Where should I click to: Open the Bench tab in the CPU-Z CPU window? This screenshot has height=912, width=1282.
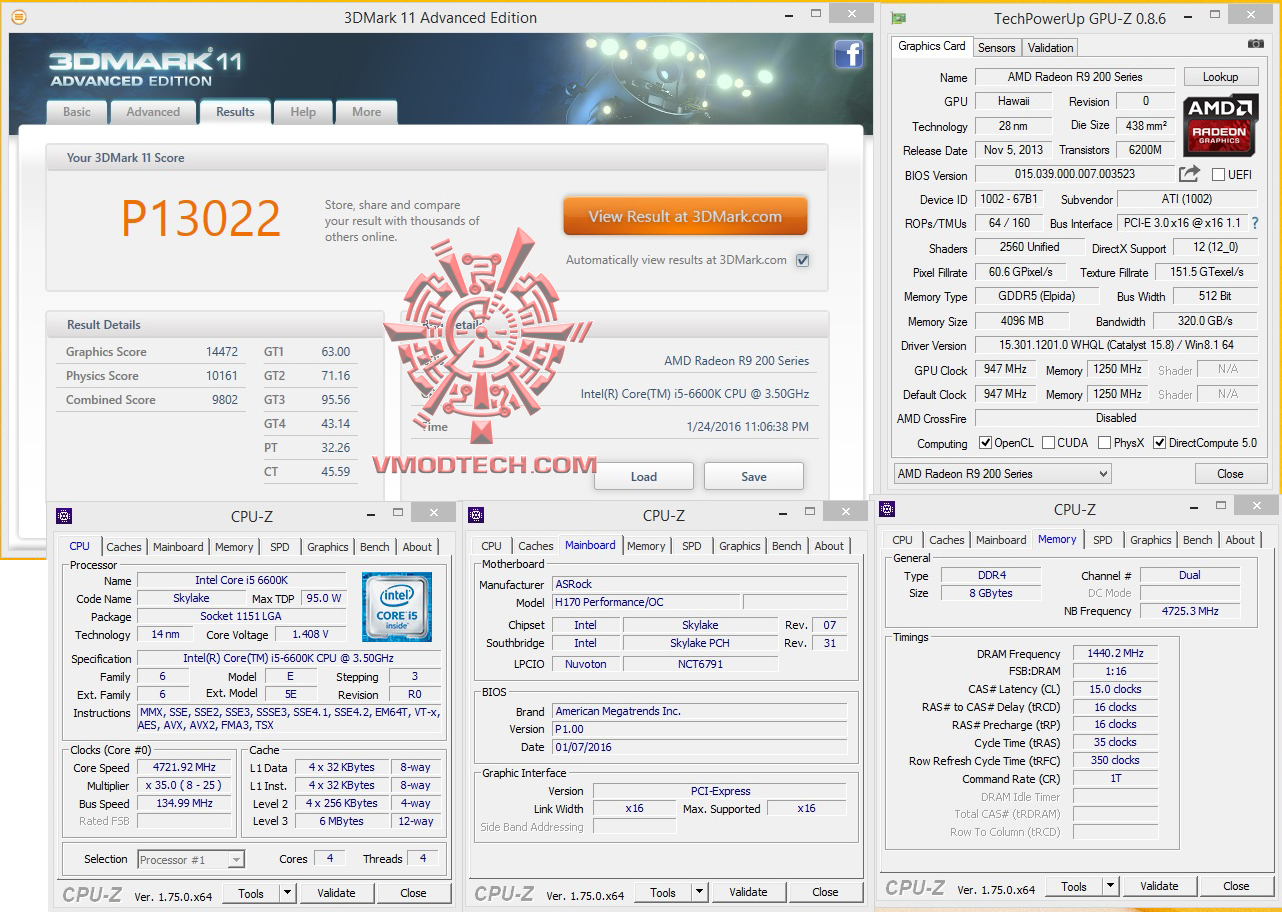pos(375,547)
